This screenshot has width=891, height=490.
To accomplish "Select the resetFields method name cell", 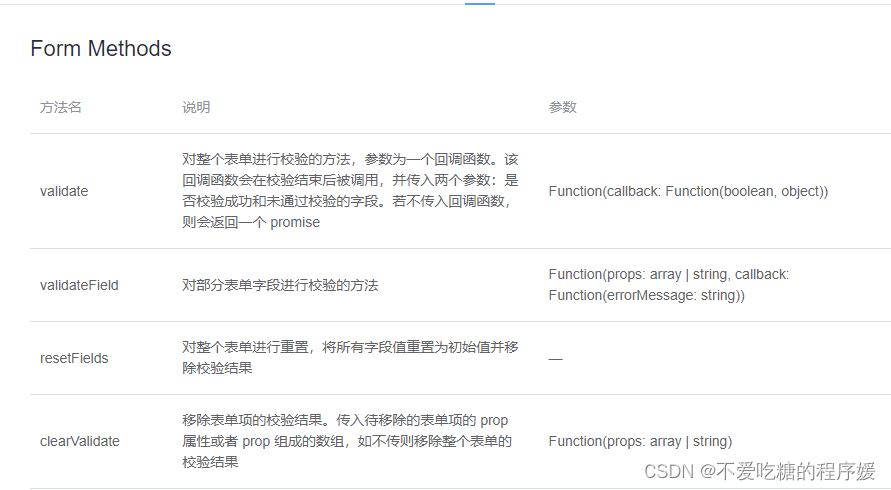I will coord(74,359).
